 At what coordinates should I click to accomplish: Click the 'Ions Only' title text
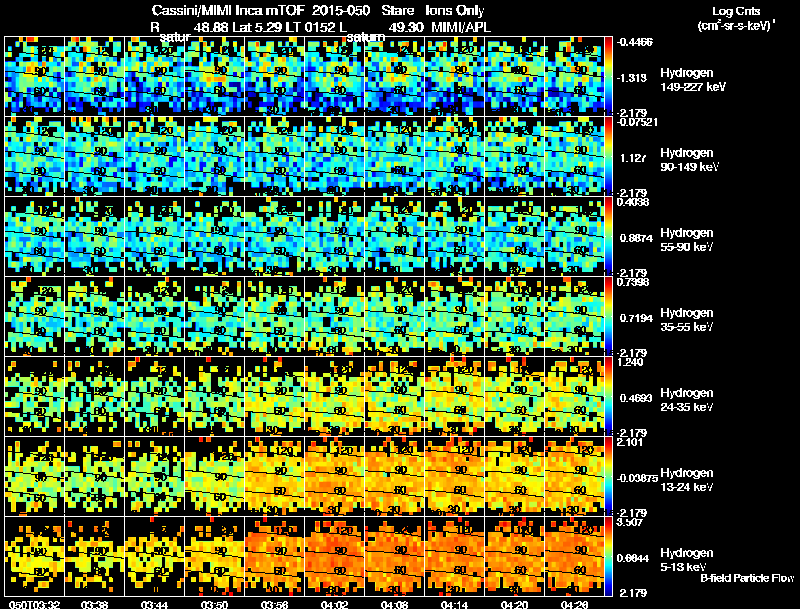click(x=455, y=11)
